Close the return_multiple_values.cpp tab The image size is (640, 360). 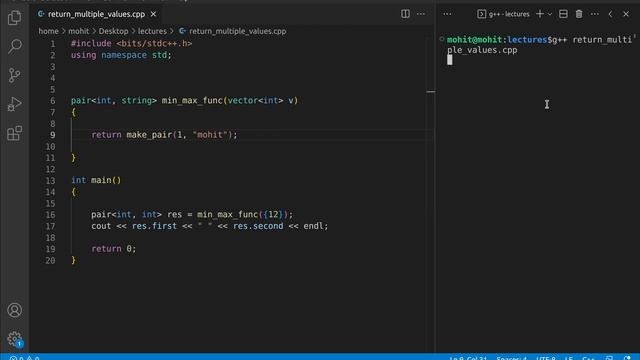pos(153,14)
